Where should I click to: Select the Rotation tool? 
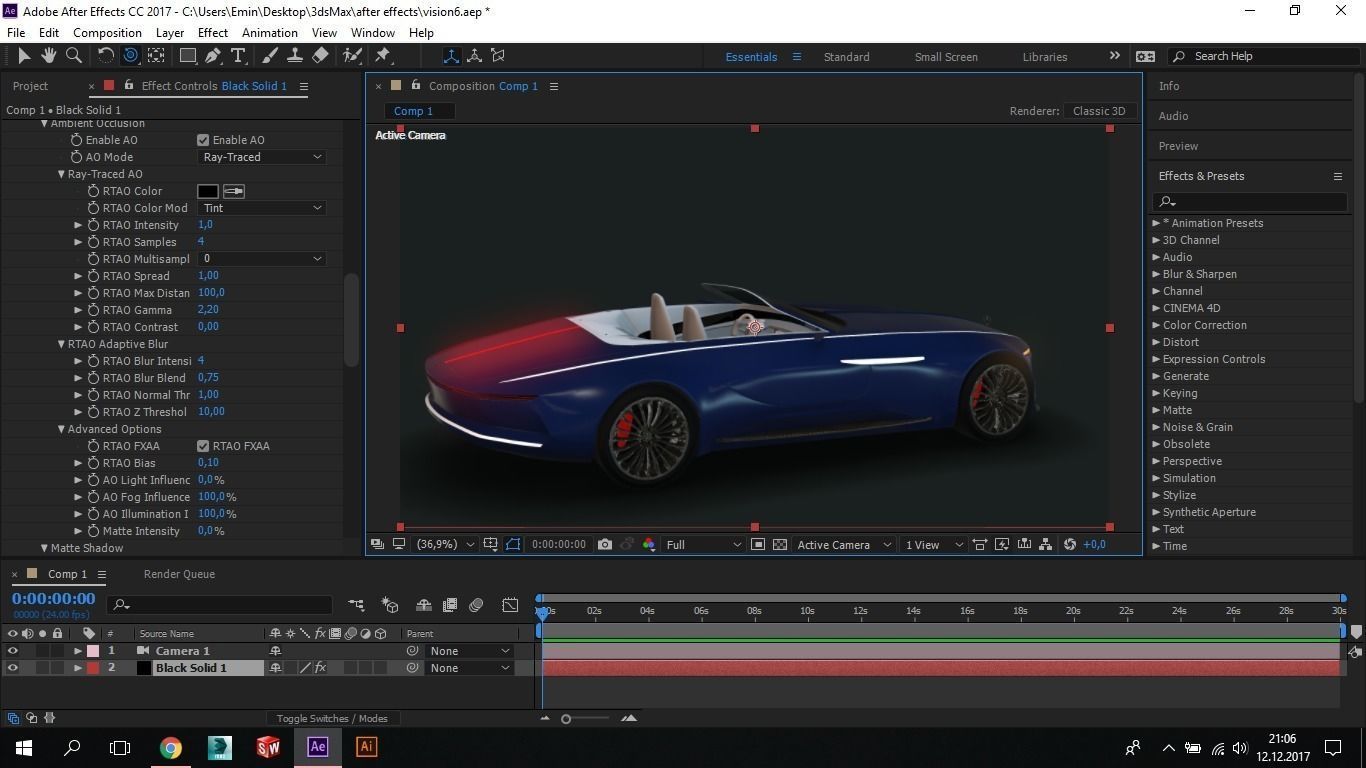coord(106,56)
